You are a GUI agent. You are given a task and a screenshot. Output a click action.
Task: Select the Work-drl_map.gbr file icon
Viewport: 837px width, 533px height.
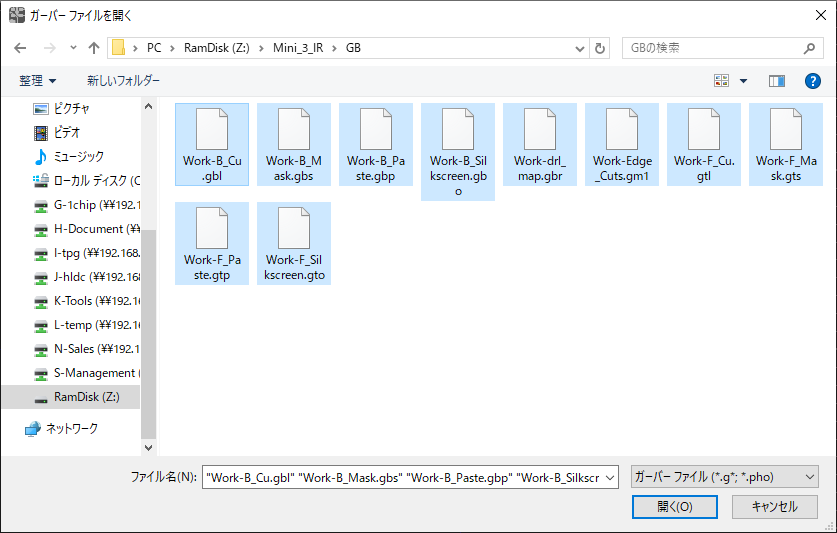pos(540,129)
